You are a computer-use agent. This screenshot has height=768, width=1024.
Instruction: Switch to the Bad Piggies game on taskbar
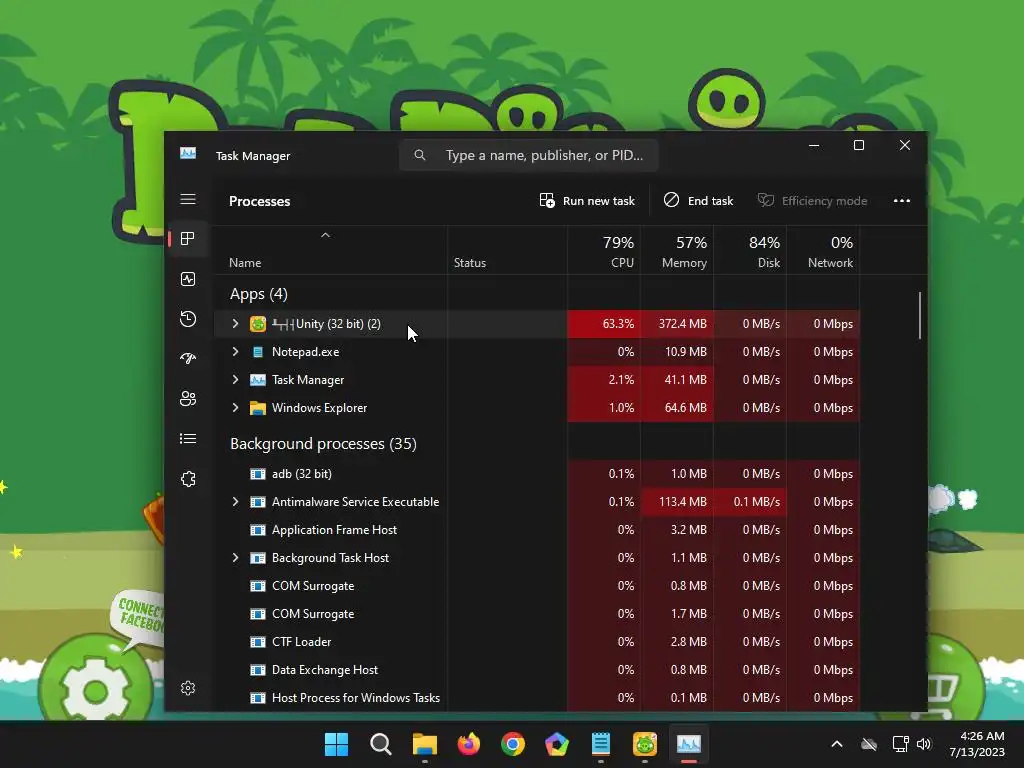(645, 744)
